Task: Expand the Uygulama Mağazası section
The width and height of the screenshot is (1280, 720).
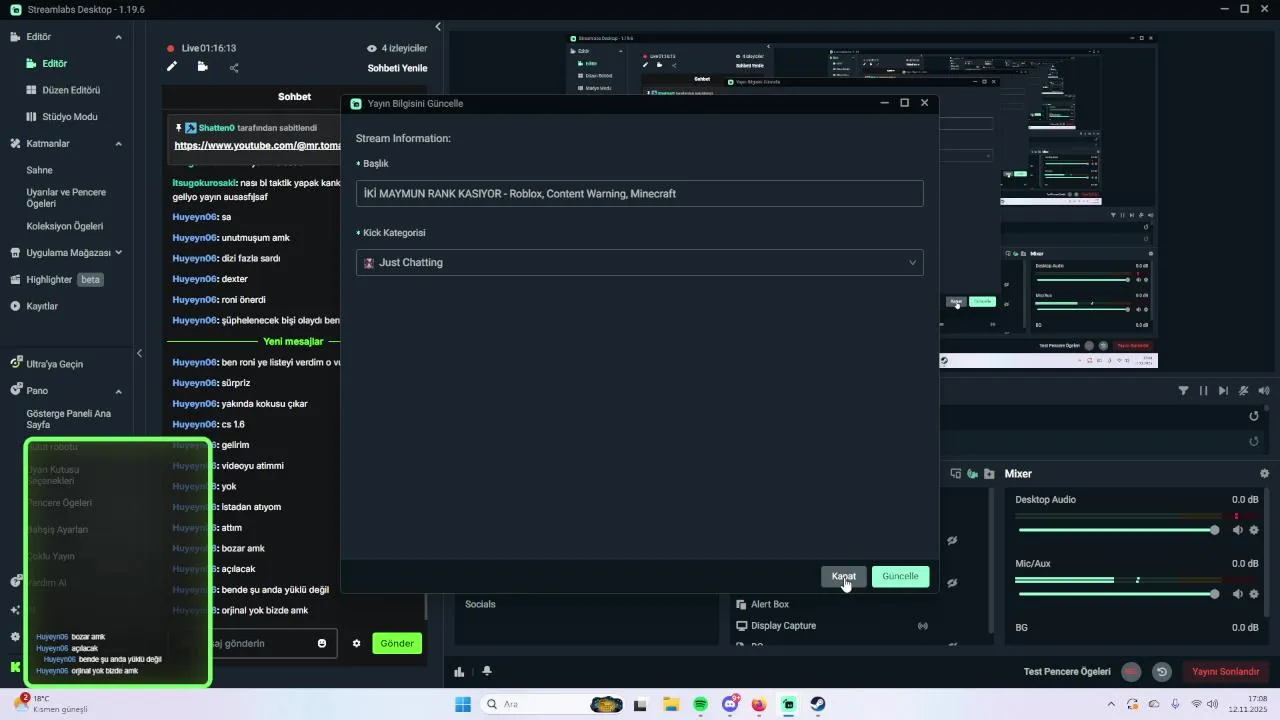Action: [118, 253]
